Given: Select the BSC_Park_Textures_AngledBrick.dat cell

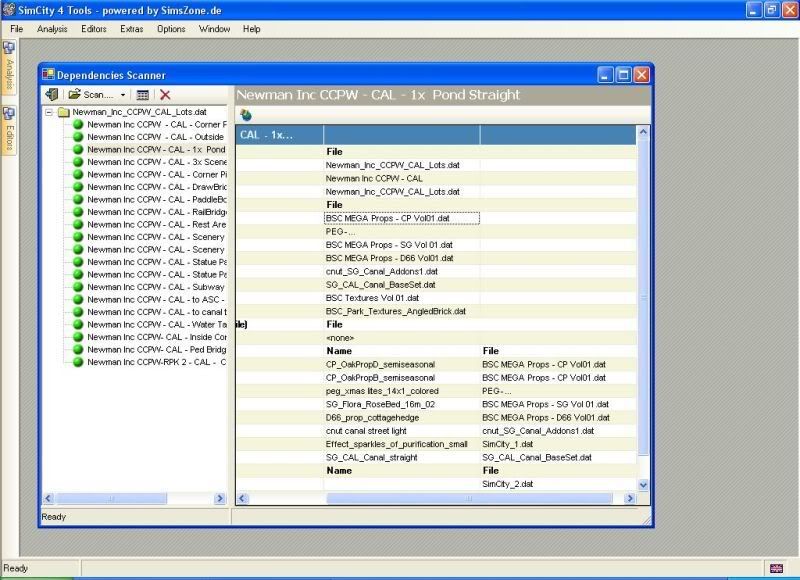Looking at the screenshot, I should tap(402, 311).
